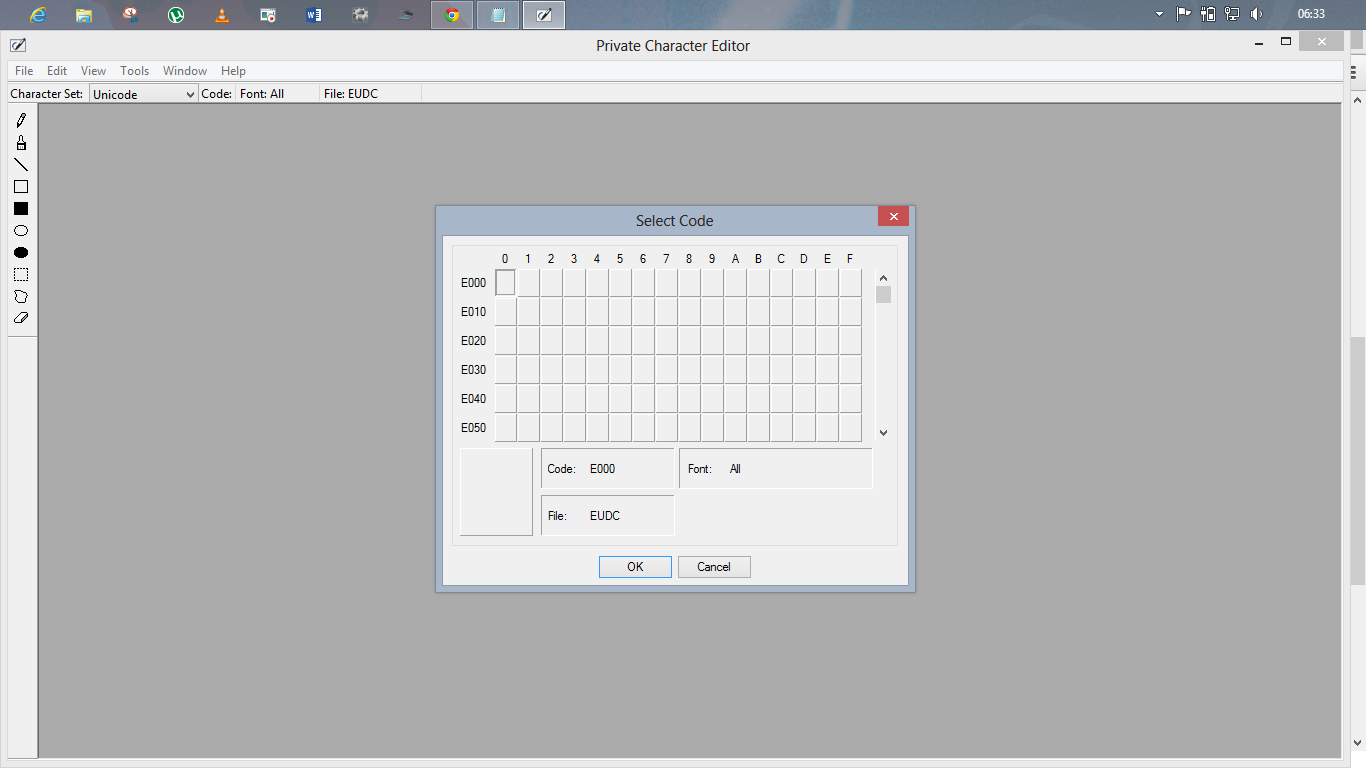Select the Eraser tool
Image resolution: width=1366 pixels, height=768 pixels.
21,318
